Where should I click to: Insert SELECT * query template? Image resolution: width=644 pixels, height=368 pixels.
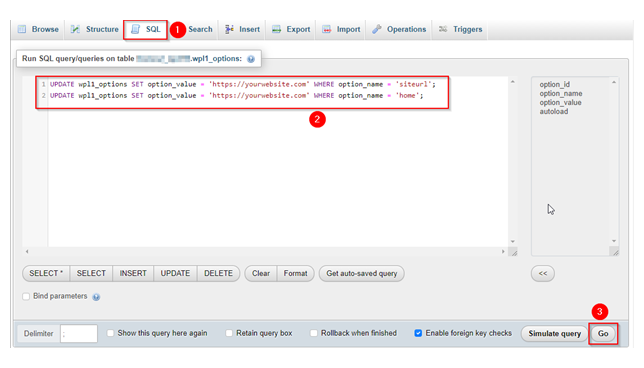[x=46, y=274]
